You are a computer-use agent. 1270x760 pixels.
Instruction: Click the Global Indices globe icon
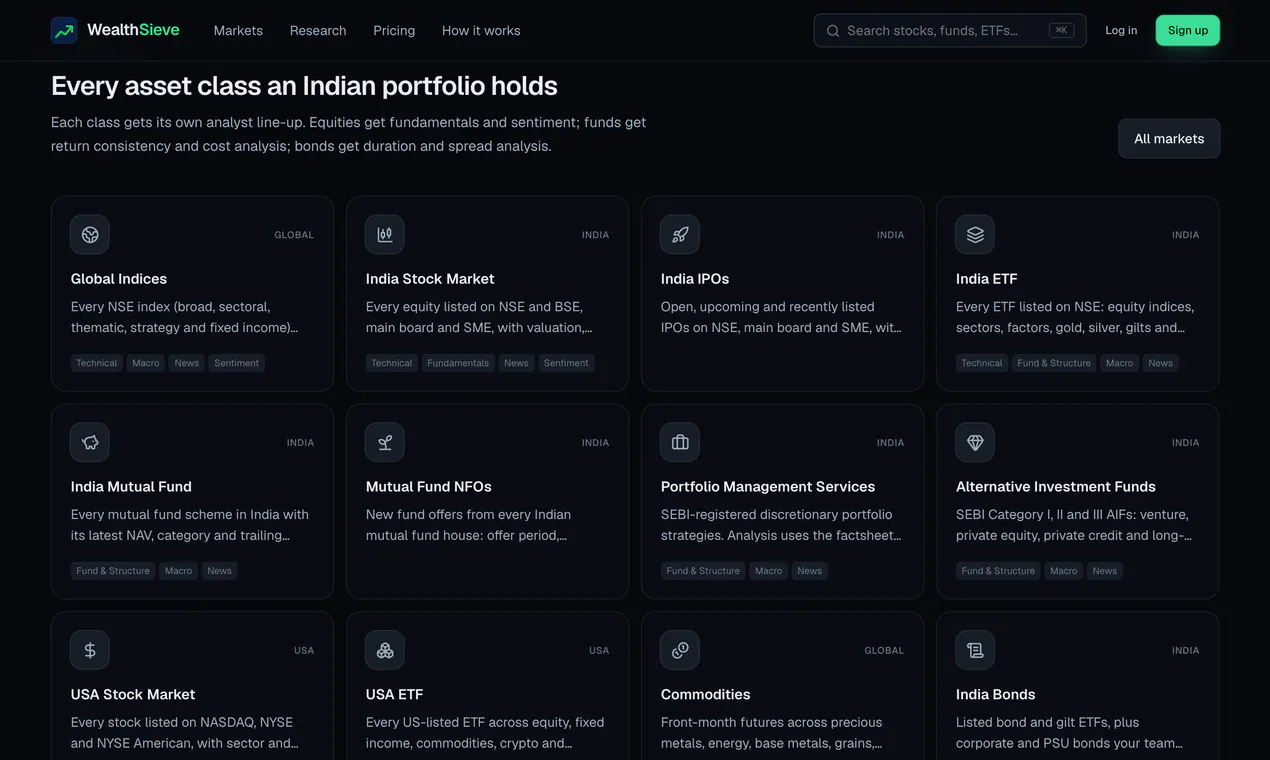tap(90, 235)
